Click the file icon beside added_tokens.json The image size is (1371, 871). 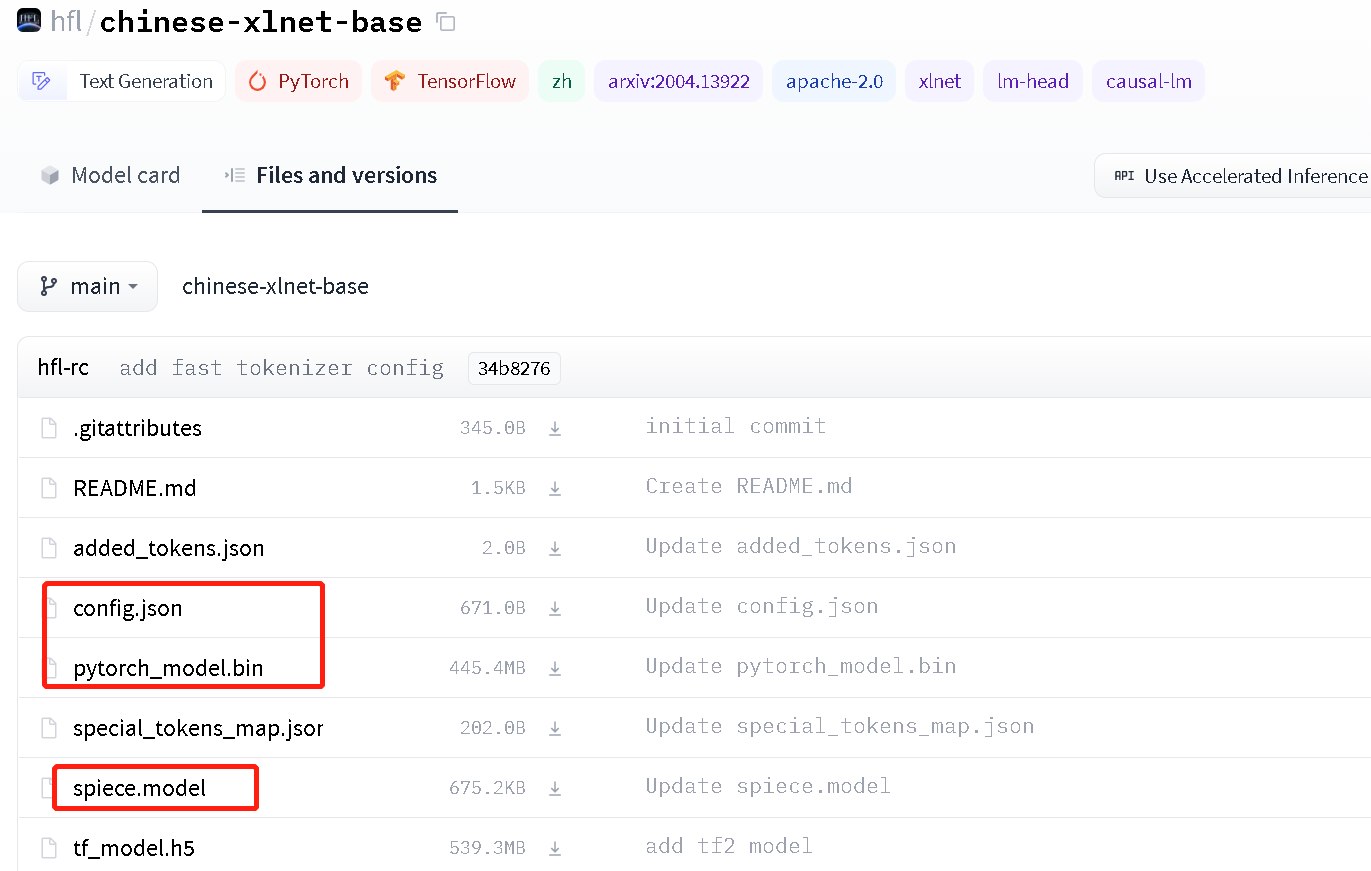(x=48, y=549)
